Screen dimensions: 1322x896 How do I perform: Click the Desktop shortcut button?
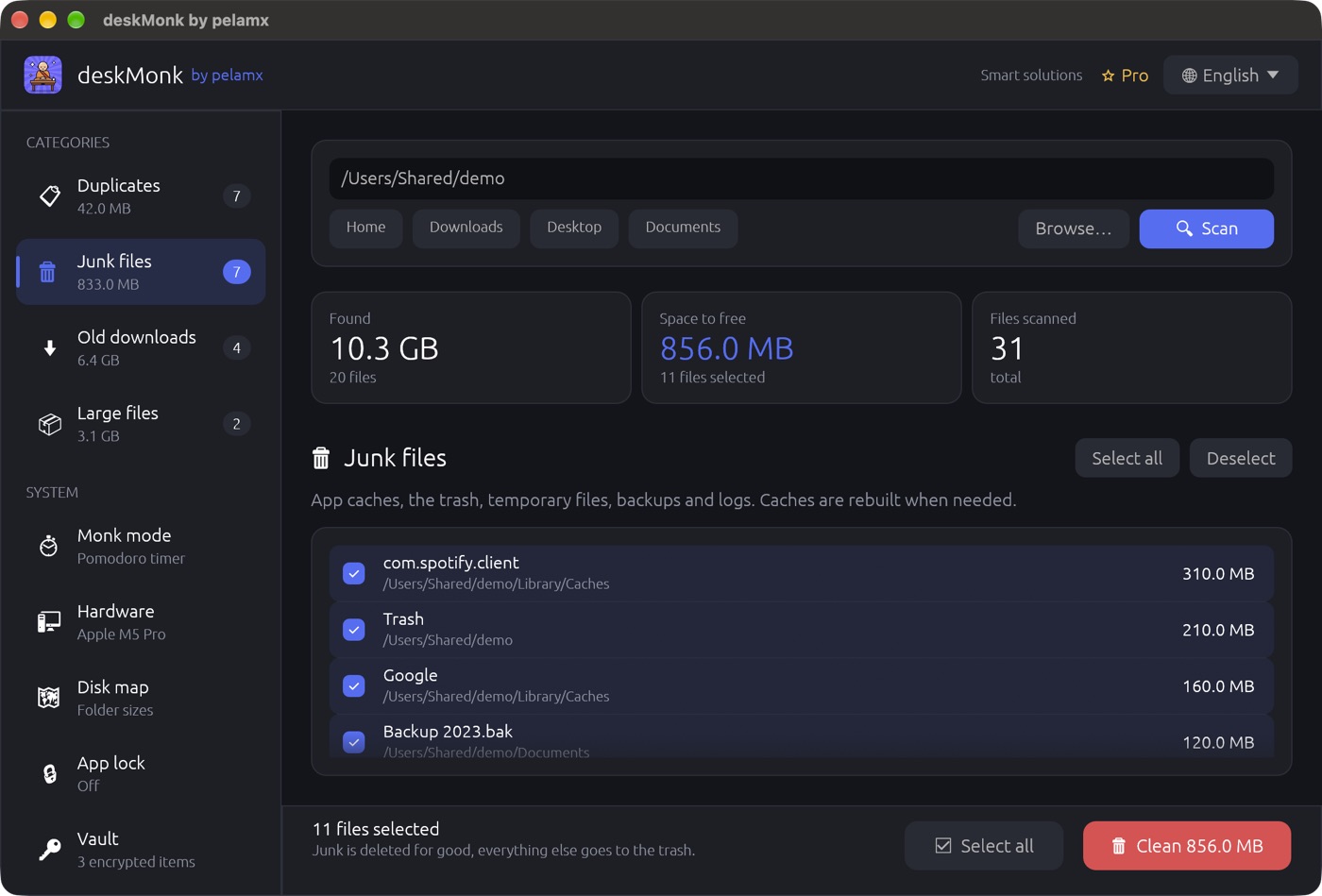(574, 228)
